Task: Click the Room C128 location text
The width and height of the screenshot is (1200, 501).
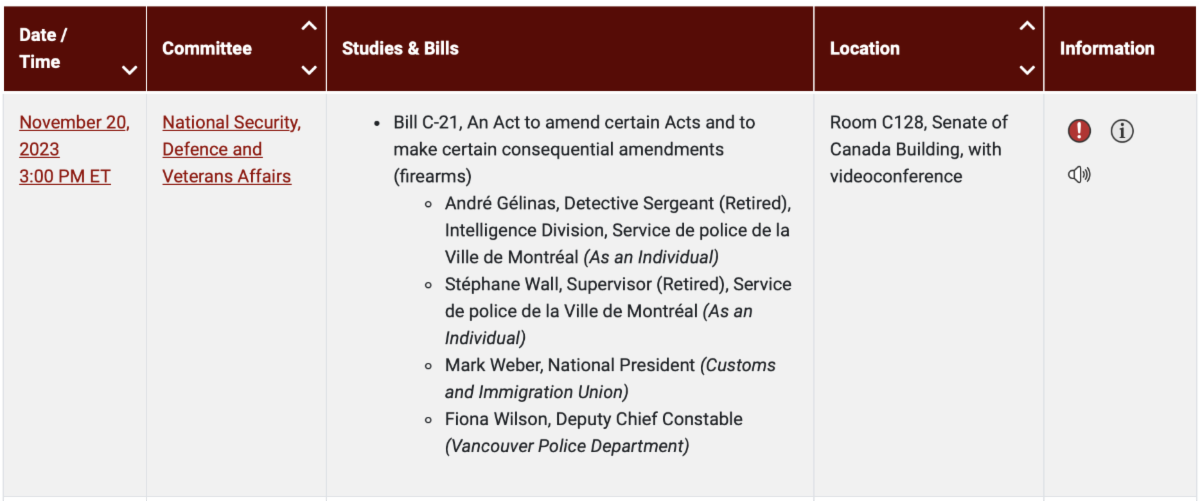Action: coord(918,149)
